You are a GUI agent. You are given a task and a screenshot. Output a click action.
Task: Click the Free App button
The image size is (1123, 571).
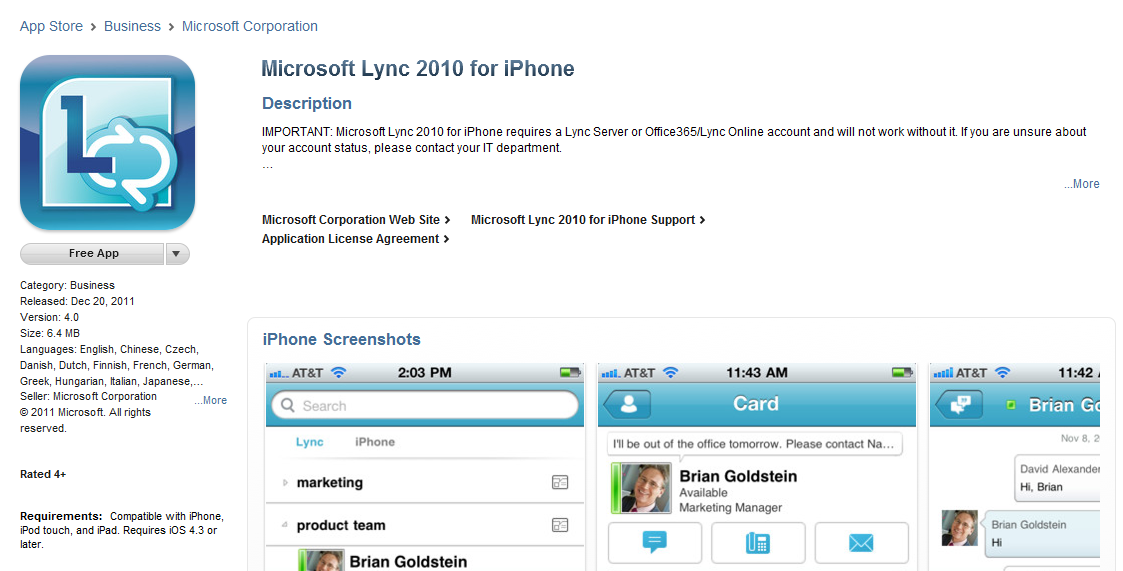[x=92, y=254]
